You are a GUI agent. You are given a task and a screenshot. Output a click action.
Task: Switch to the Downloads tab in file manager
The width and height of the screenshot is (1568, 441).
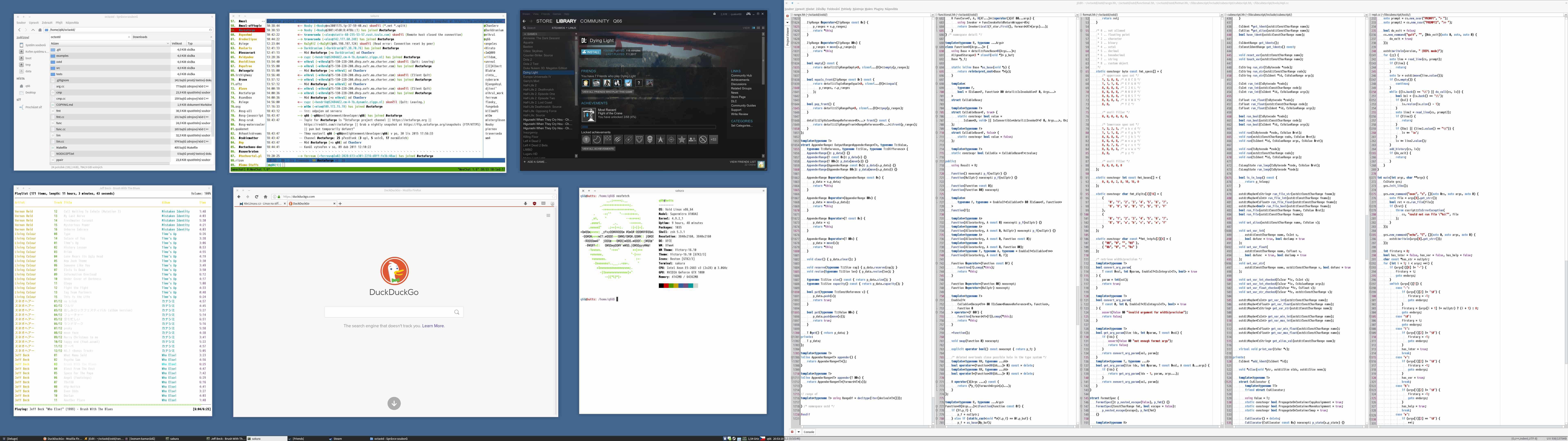click(x=173, y=37)
